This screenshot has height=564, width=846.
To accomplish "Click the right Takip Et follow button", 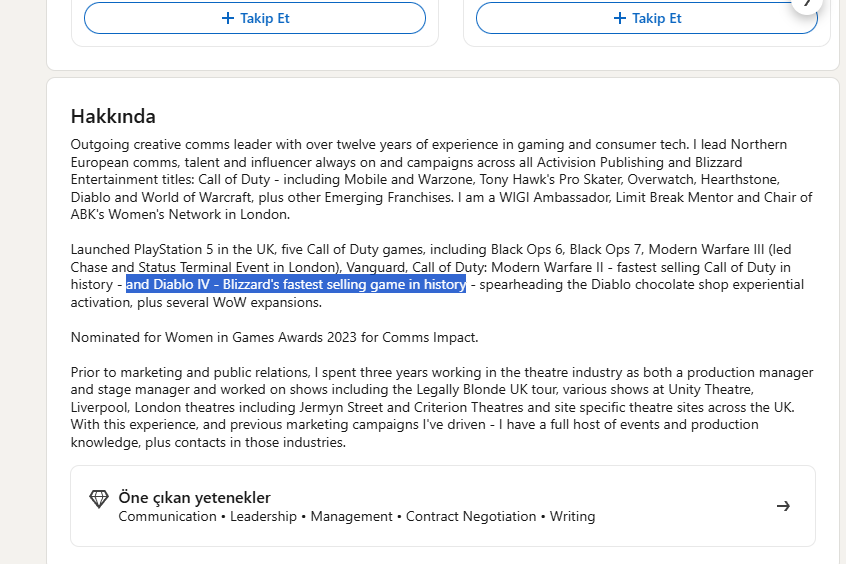I will pos(646,18).
